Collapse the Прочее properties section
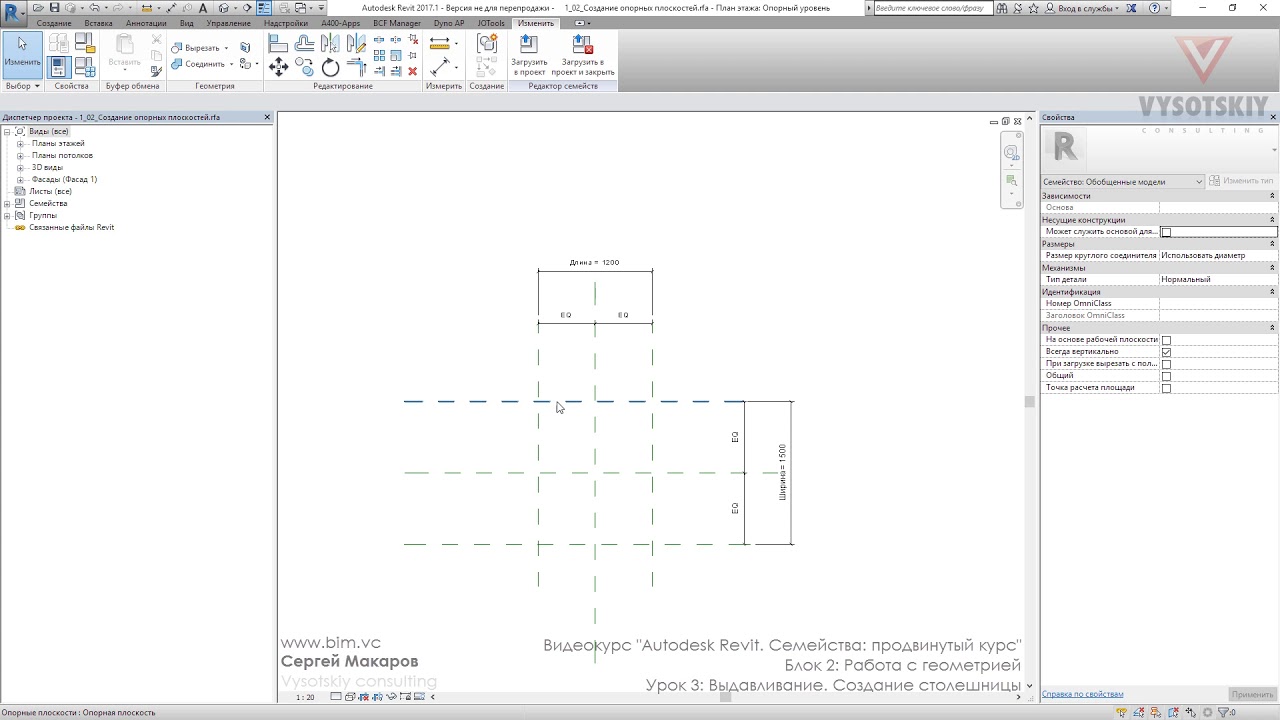The image size is (1280, 720). coord(1272,328)
